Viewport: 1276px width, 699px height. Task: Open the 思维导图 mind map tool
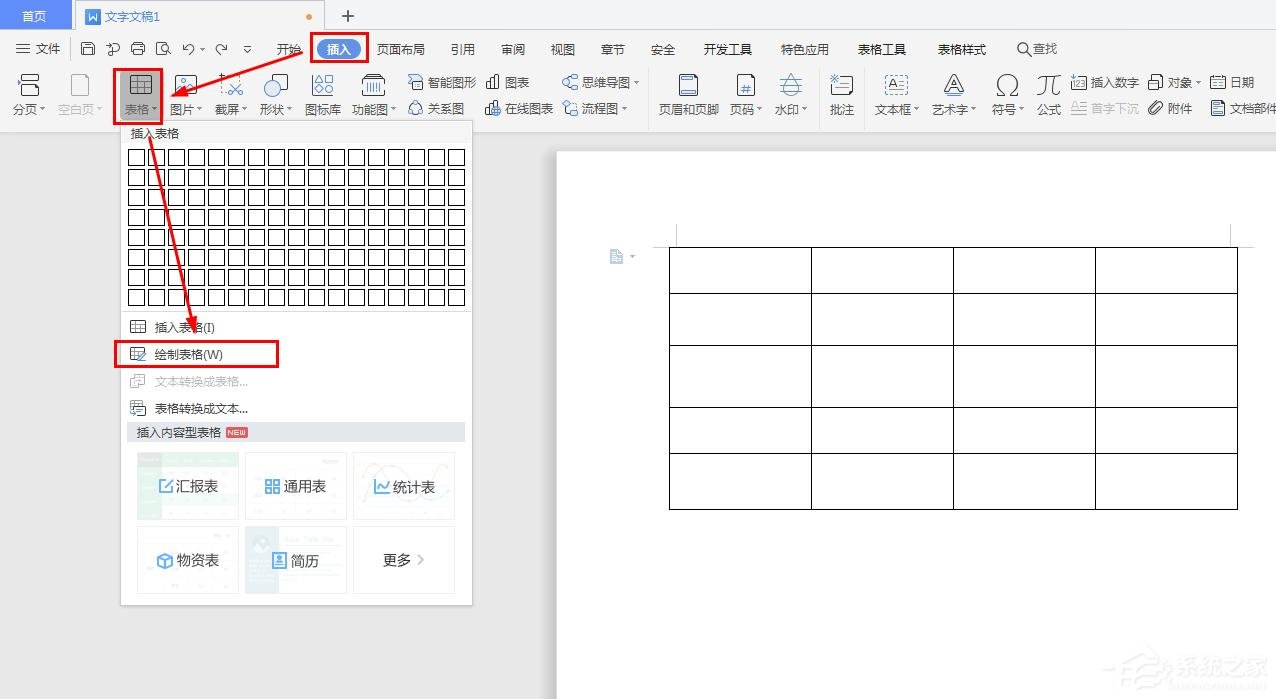tap(596, 82)
